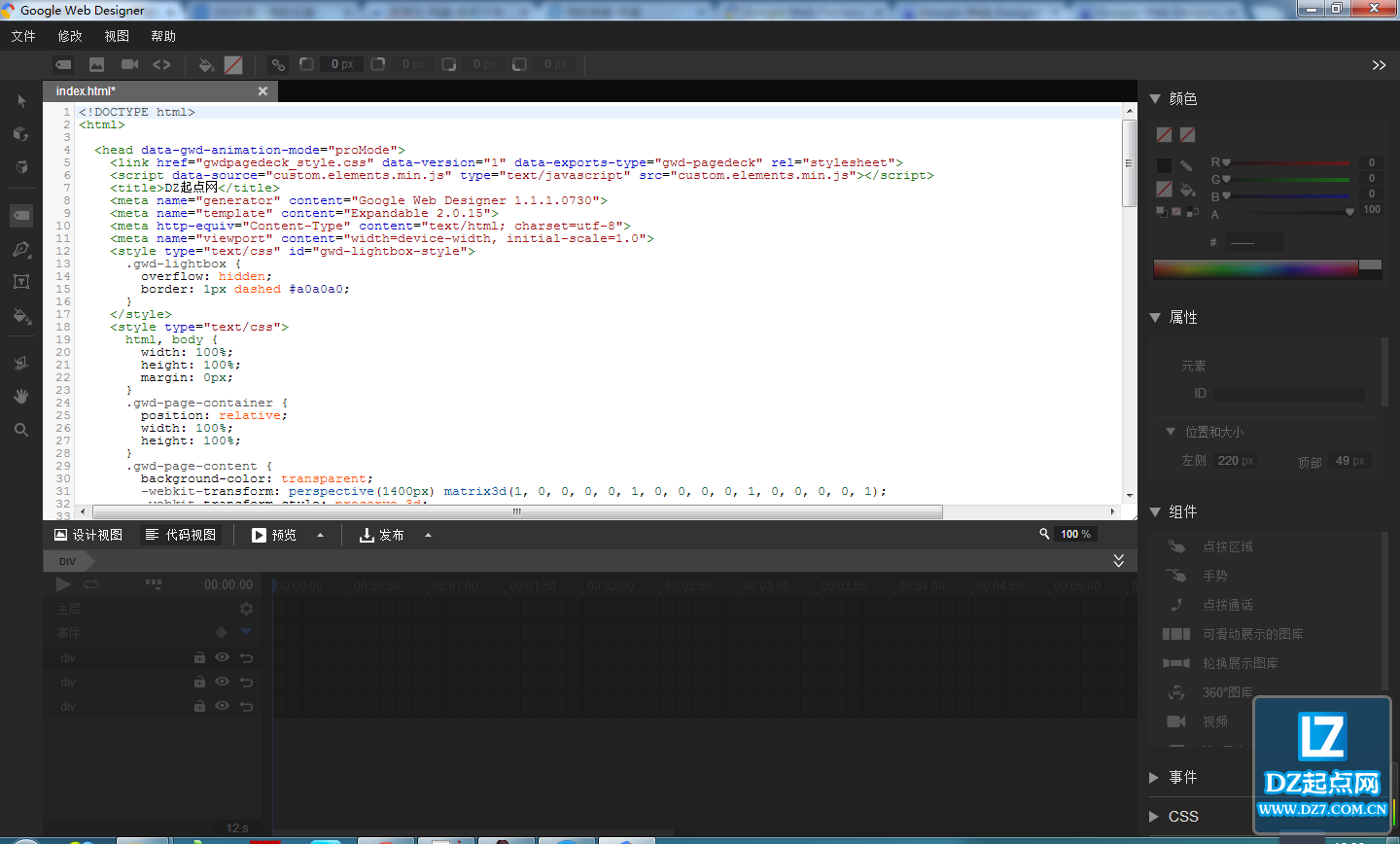Select the Text tool
The height and width of the screenshot is (844, 1400).
[21, 282]
